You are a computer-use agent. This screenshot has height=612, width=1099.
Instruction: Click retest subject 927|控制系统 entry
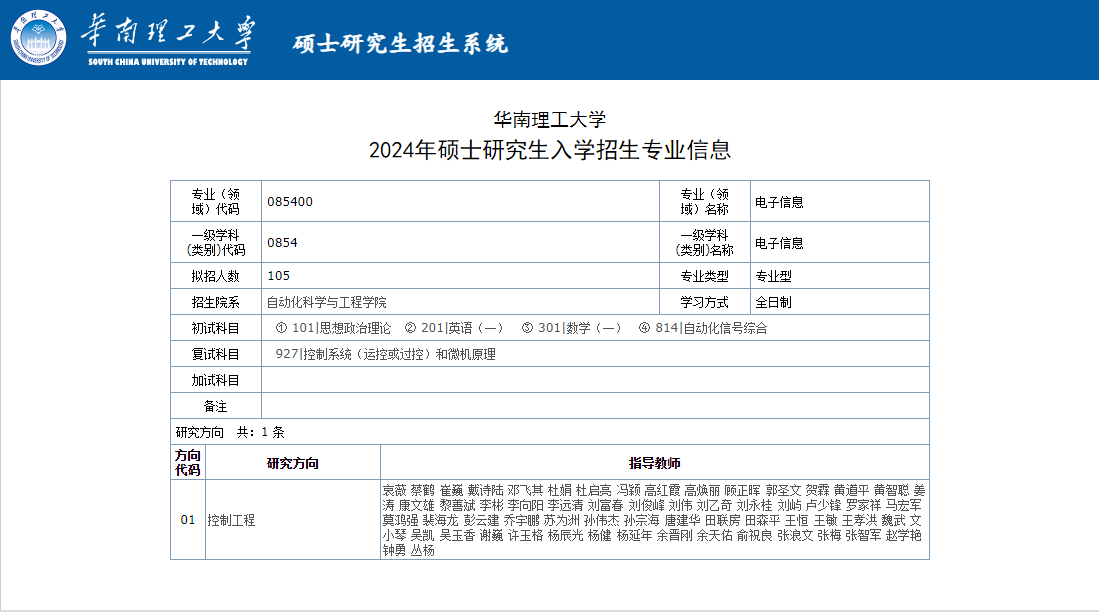coord(385,354)
